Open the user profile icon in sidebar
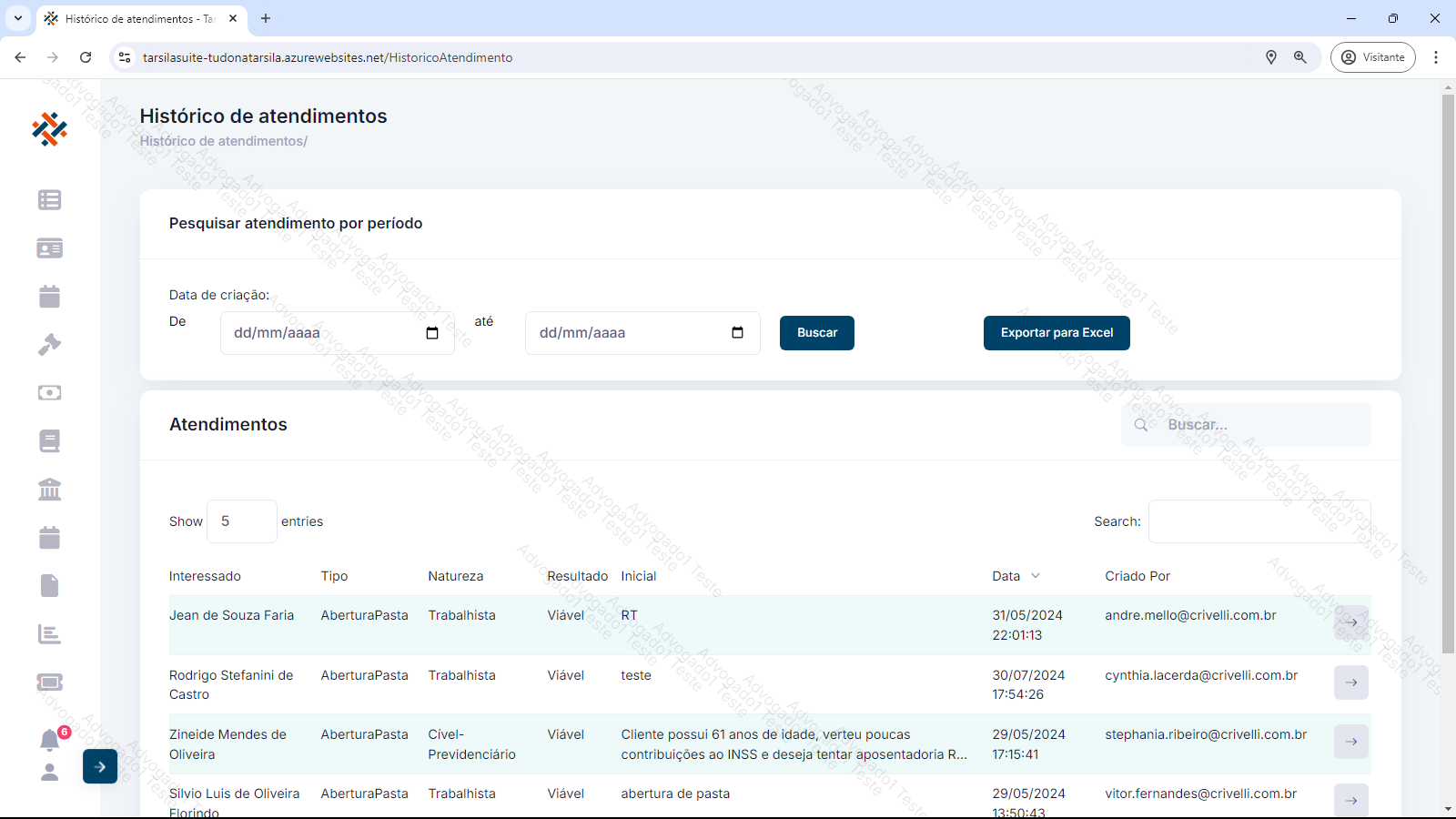This screenshot has height=819, width=1456. [x=49, y=773]
